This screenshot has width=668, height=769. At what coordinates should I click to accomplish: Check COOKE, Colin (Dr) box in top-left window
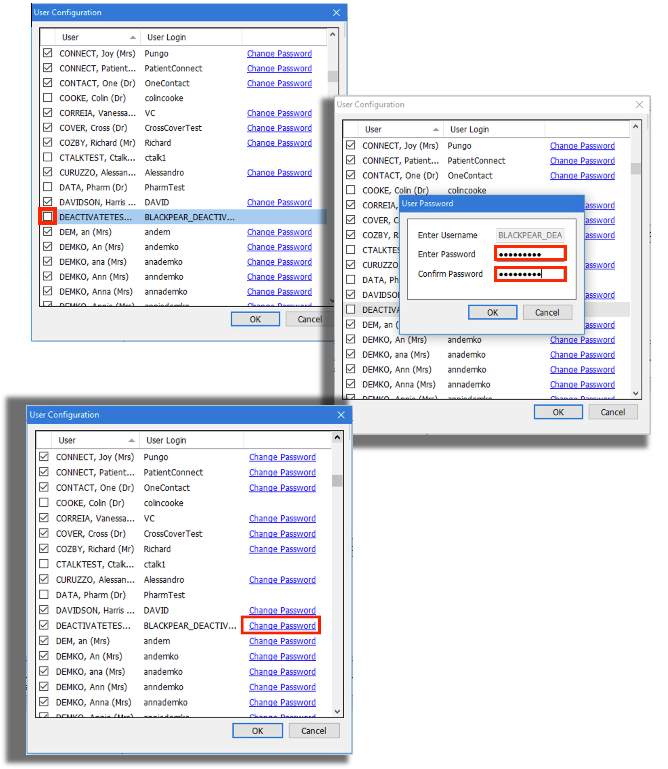point(48,97)
